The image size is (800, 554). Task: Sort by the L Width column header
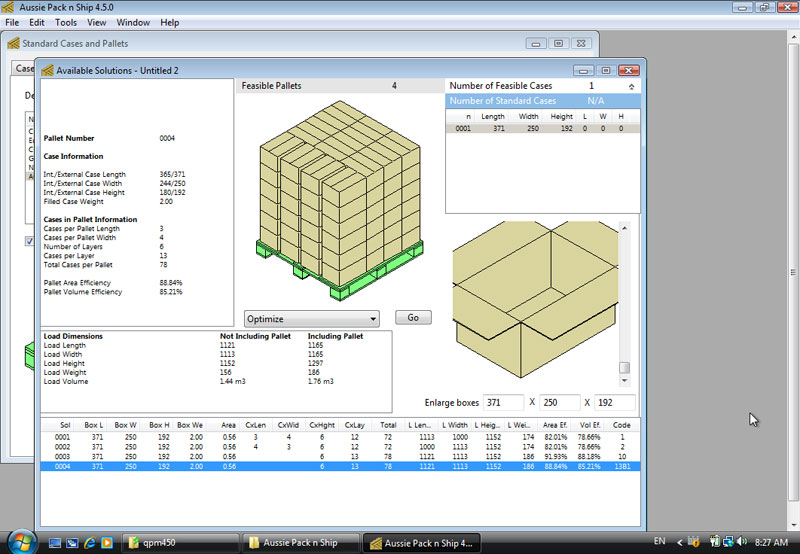pos(455,425)
